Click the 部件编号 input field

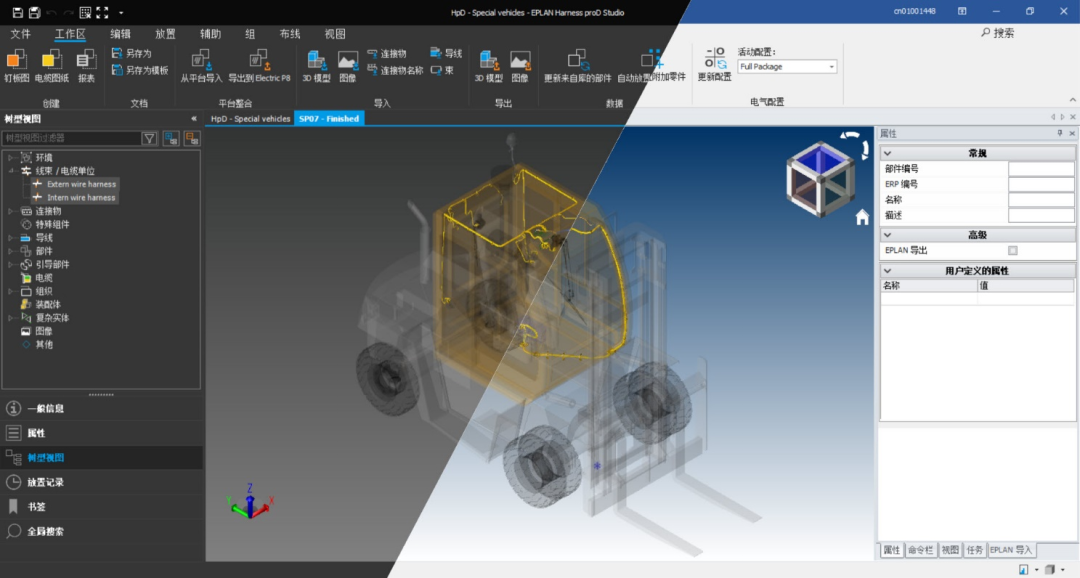pyautogui.click(x=1041, y=169)
